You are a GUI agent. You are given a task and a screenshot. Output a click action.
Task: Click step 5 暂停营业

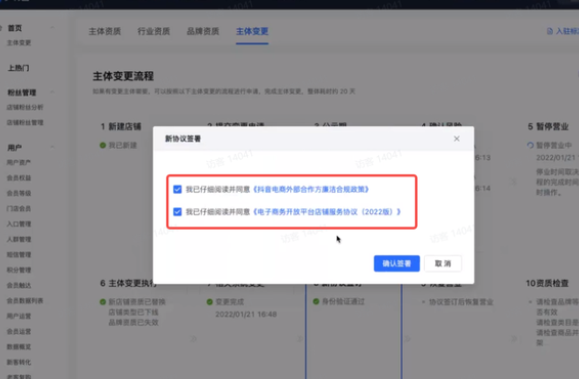548,127
